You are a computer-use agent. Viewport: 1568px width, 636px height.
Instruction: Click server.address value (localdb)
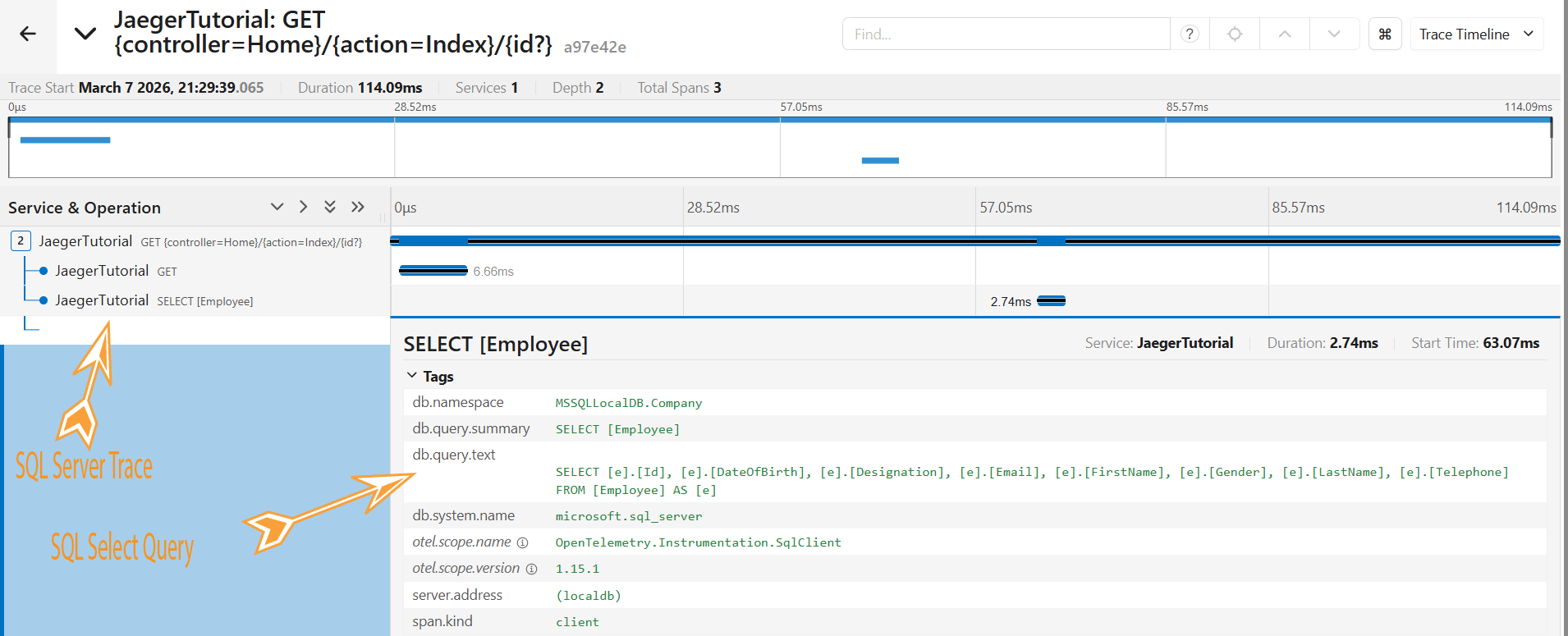[589, 596]
